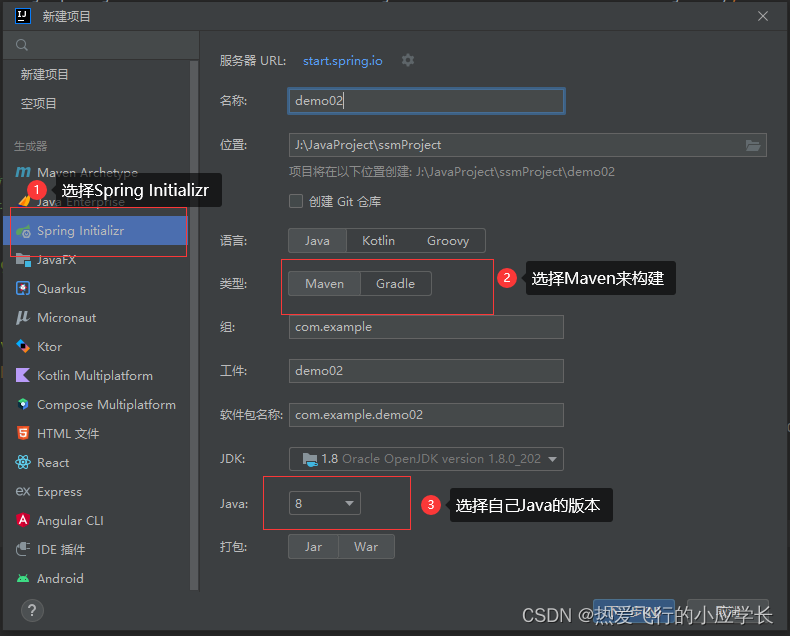The image size is (790, 636).
Task: Select Java as the language
Action: pos(317,241)
